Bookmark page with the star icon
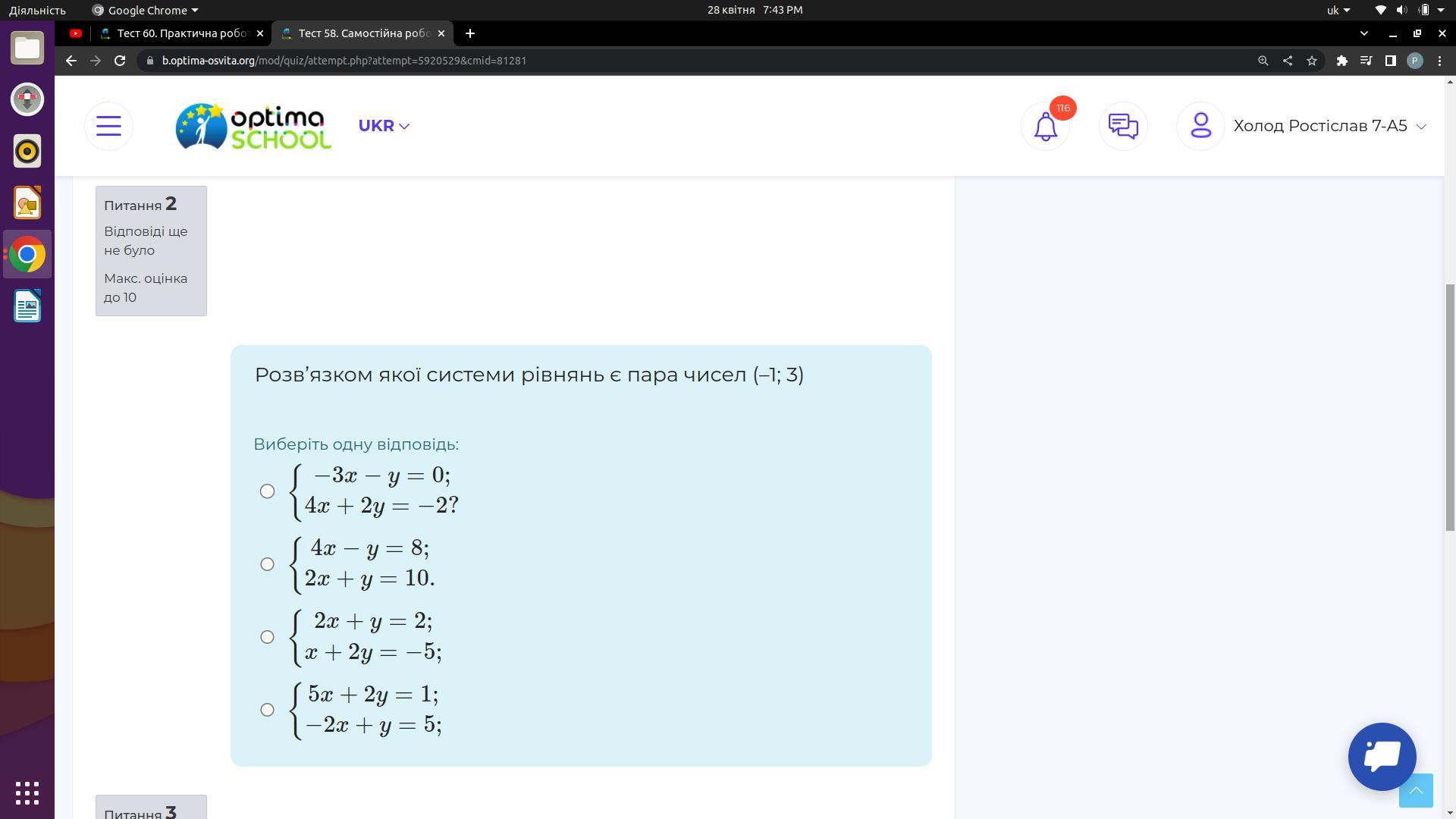 click(x=1312, y=61)
